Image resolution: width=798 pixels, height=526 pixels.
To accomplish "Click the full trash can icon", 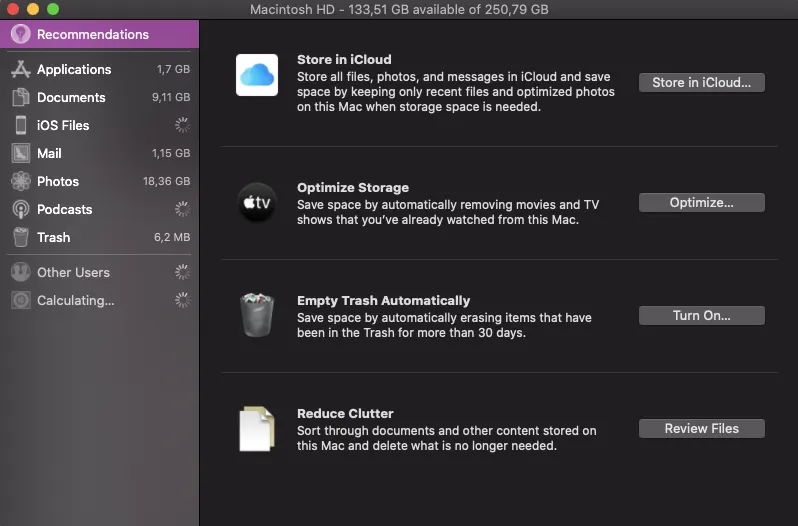I will coord(257,315).
